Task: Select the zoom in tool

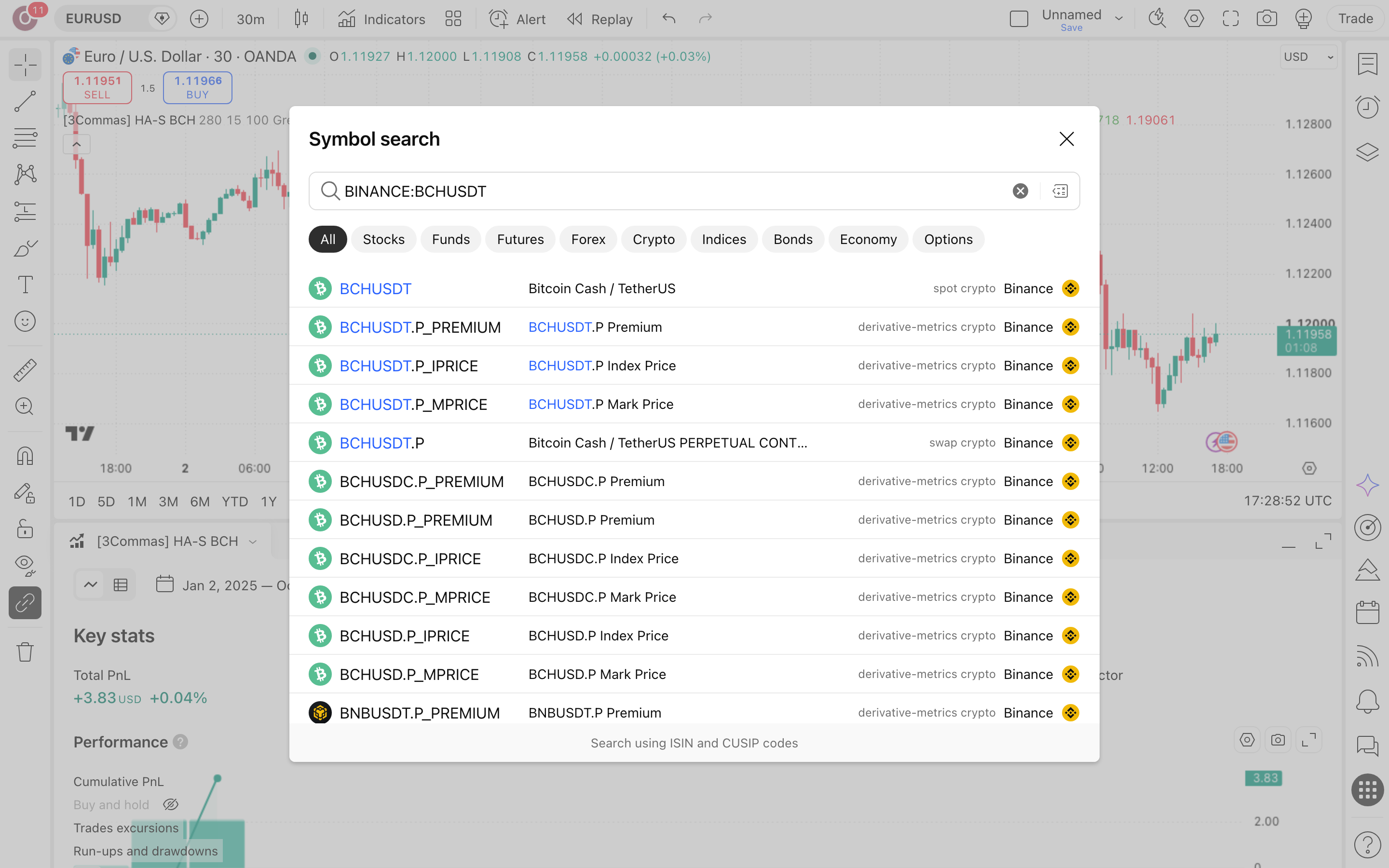Action: pyautogui.click(x=25, y=407)
